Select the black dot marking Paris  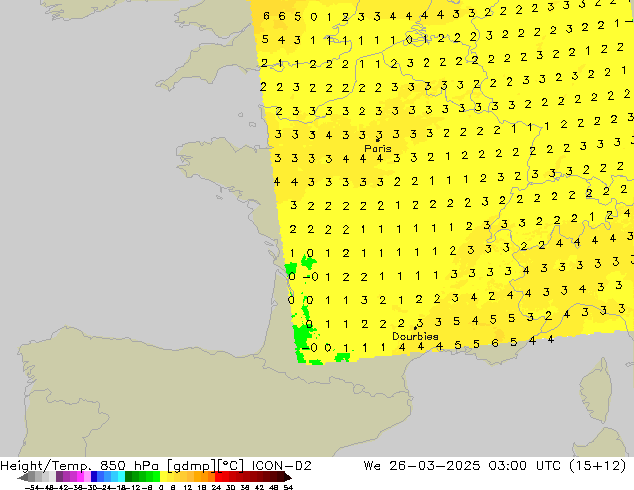coord(378,140)
